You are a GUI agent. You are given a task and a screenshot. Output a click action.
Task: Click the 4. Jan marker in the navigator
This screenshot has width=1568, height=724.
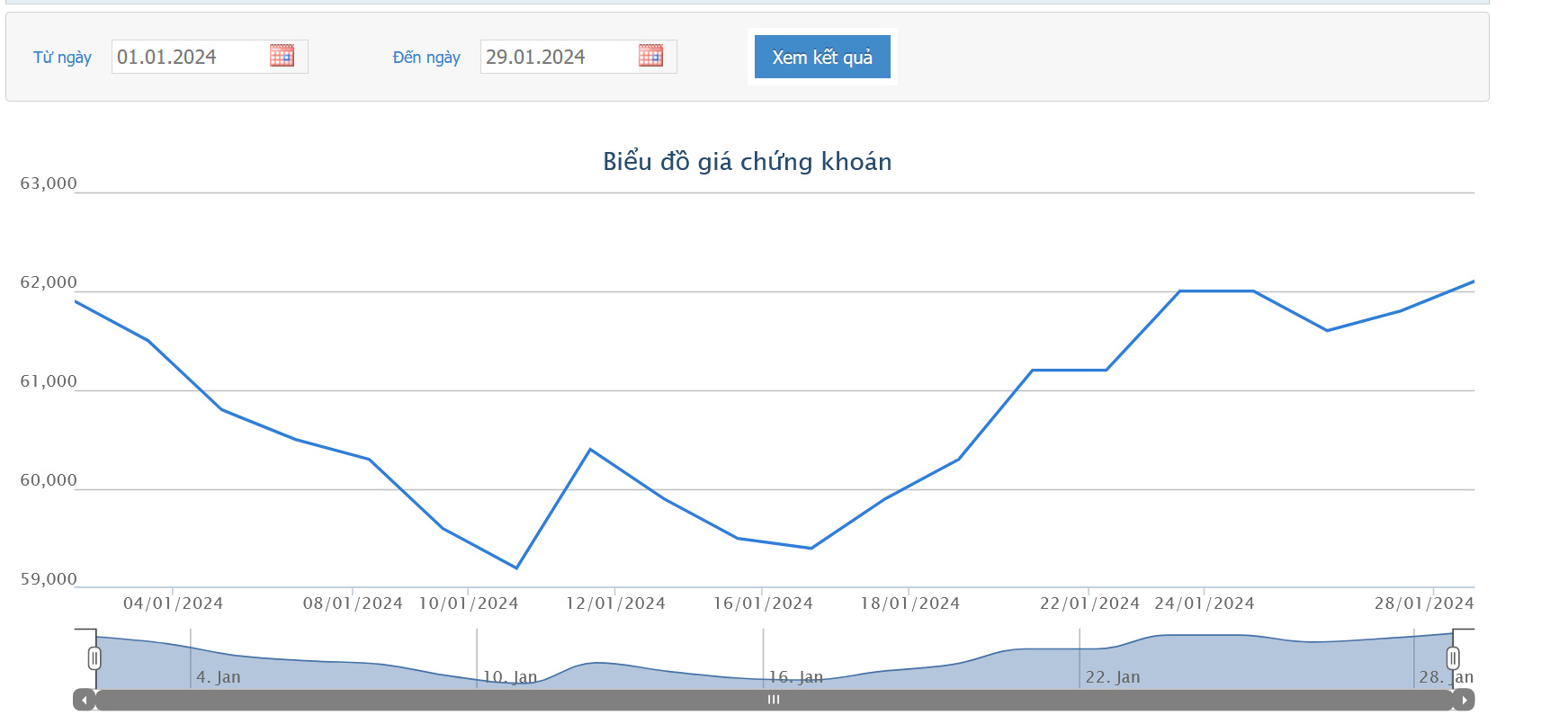click(219, 677)
